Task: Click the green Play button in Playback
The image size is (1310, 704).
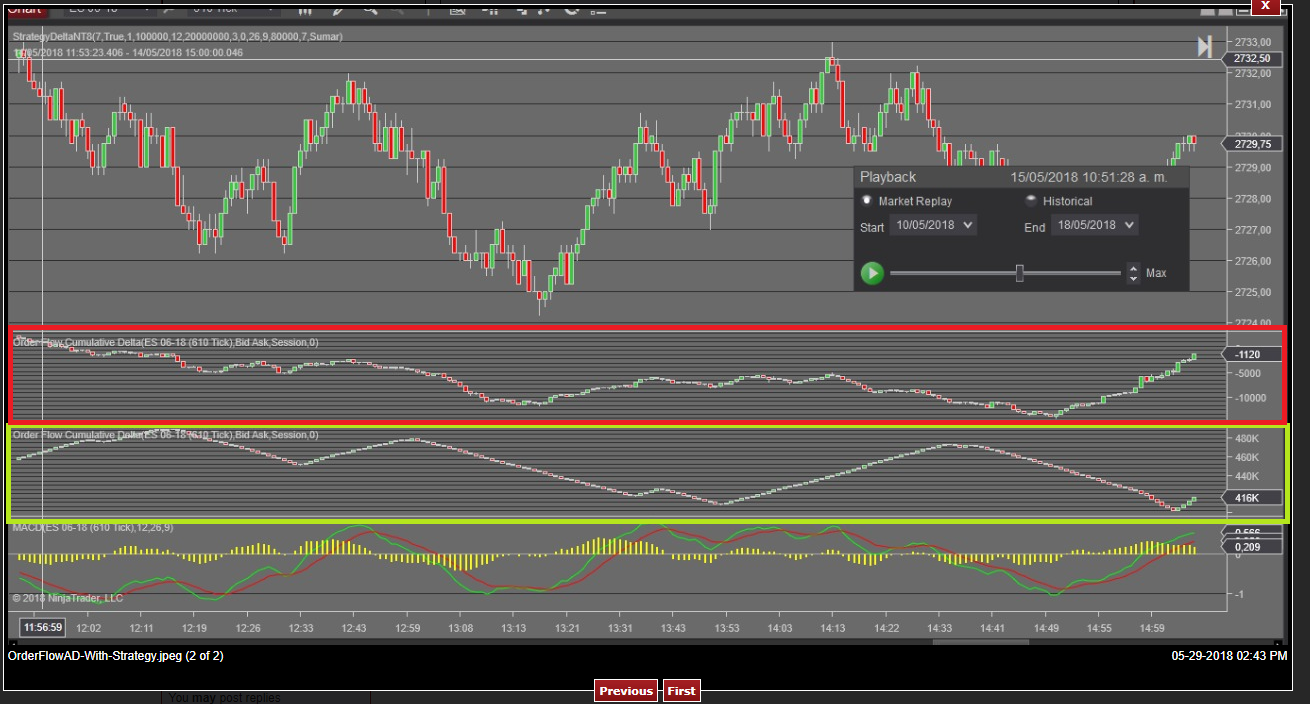Action: [x=872, y=273]
